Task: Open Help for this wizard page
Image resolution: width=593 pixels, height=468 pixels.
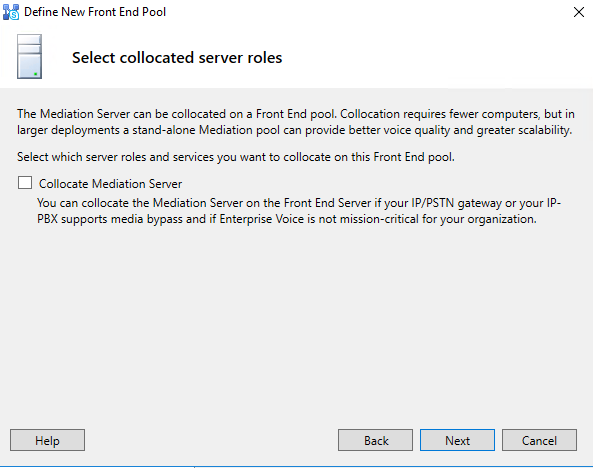Action: click(x=47, y=440)
